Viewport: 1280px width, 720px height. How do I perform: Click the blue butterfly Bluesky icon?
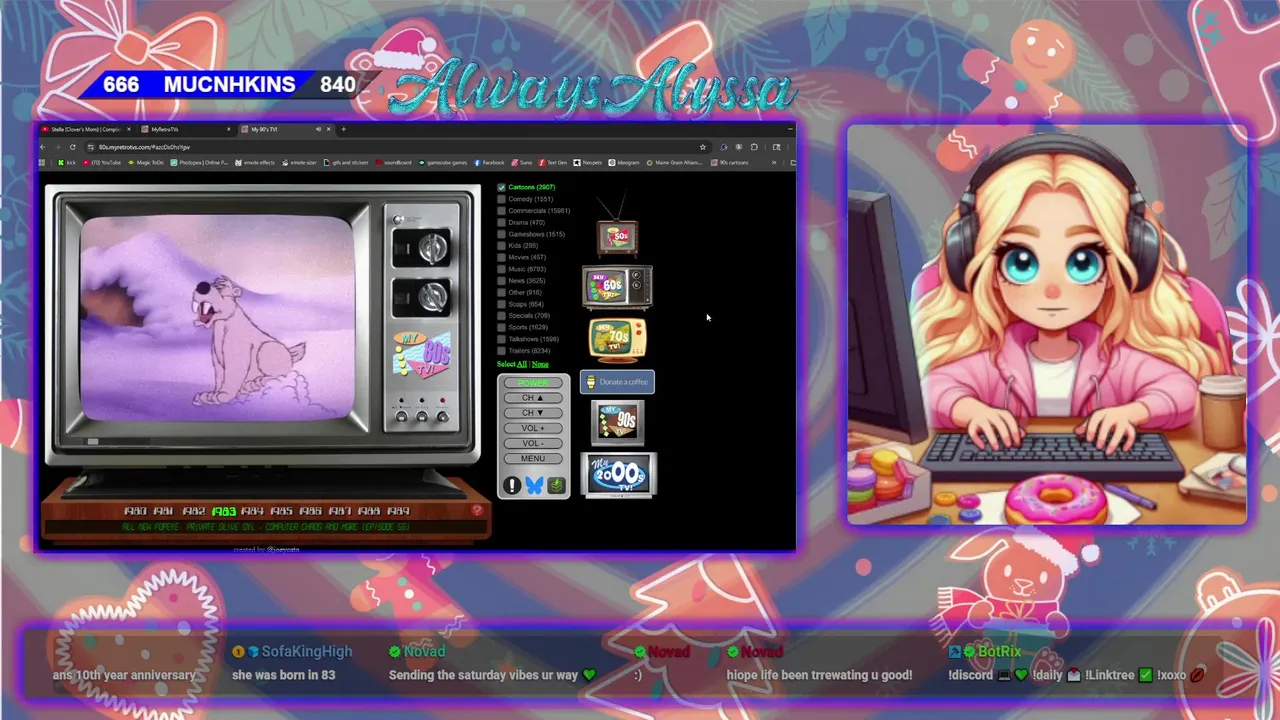[534, 485]
